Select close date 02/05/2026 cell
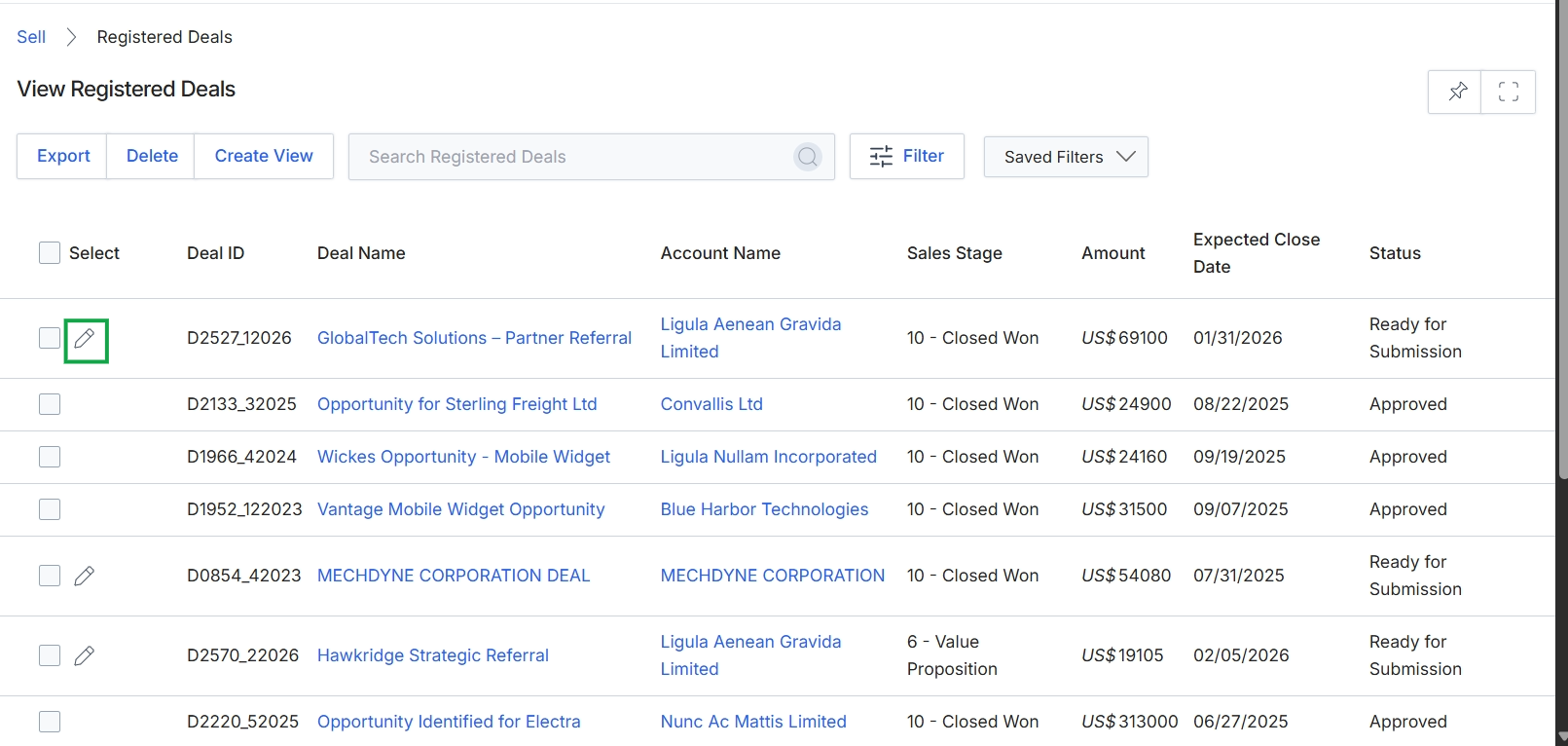The image size is (1568, 746). click(x=1241, y=655)
